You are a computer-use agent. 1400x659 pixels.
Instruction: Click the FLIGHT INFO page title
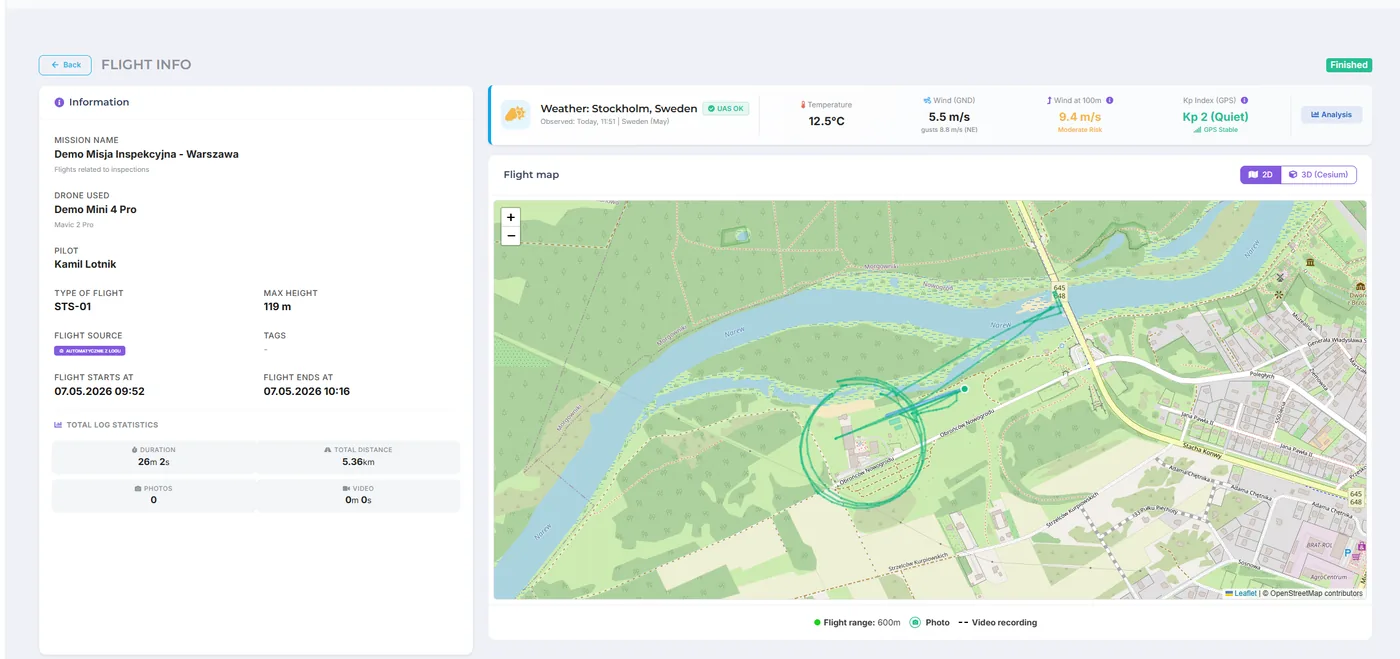146,65
